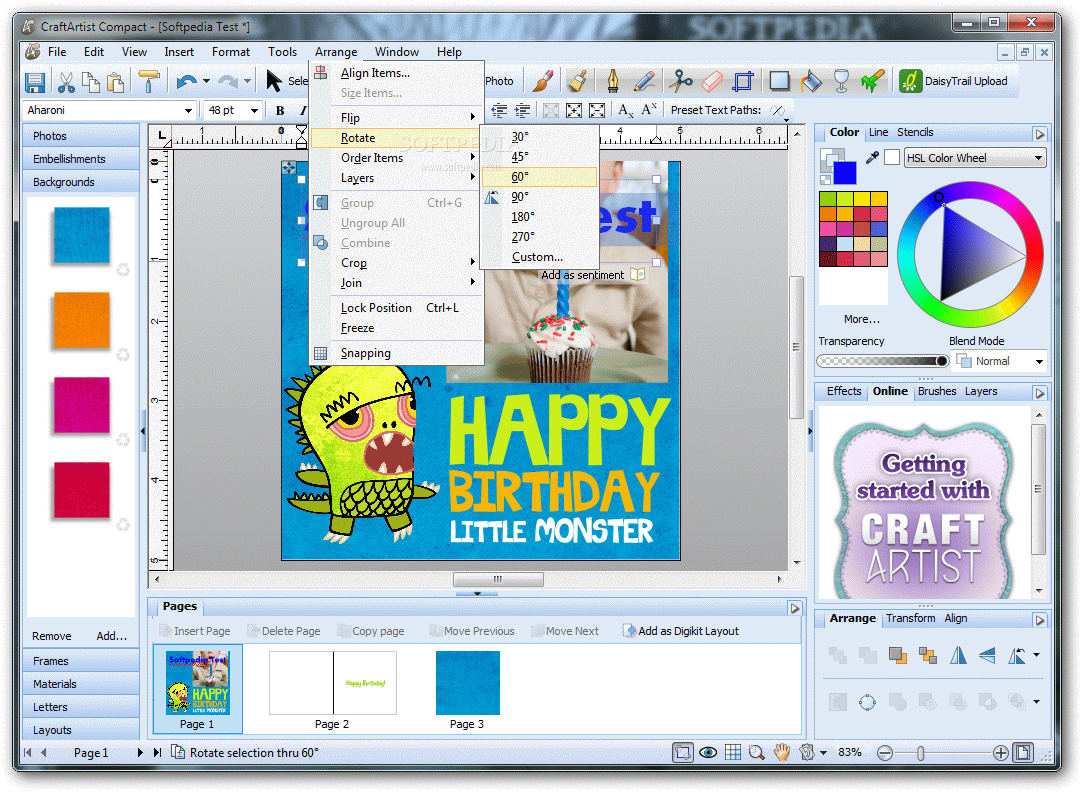Switch to the Transform tab
This screenshot has width=1082, height=792.
[x=911, y=618]
